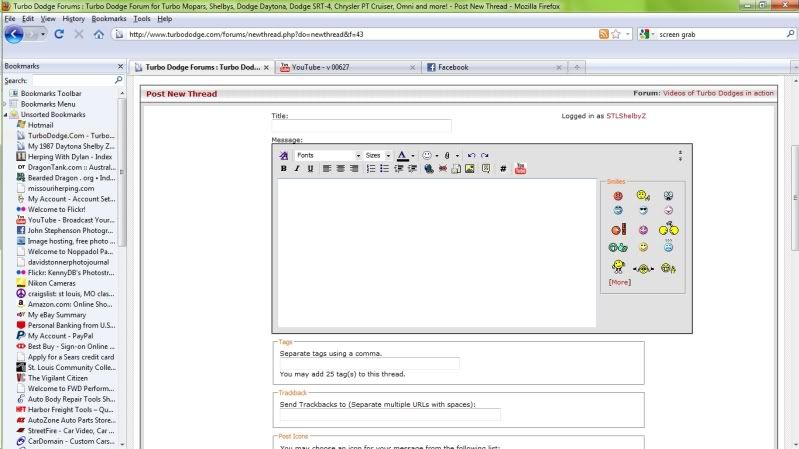This screenshot has height=449, width=799.
Task: Insert the sunglasses cool smiley
Action: pyautogui.click(x=643, y=210)
